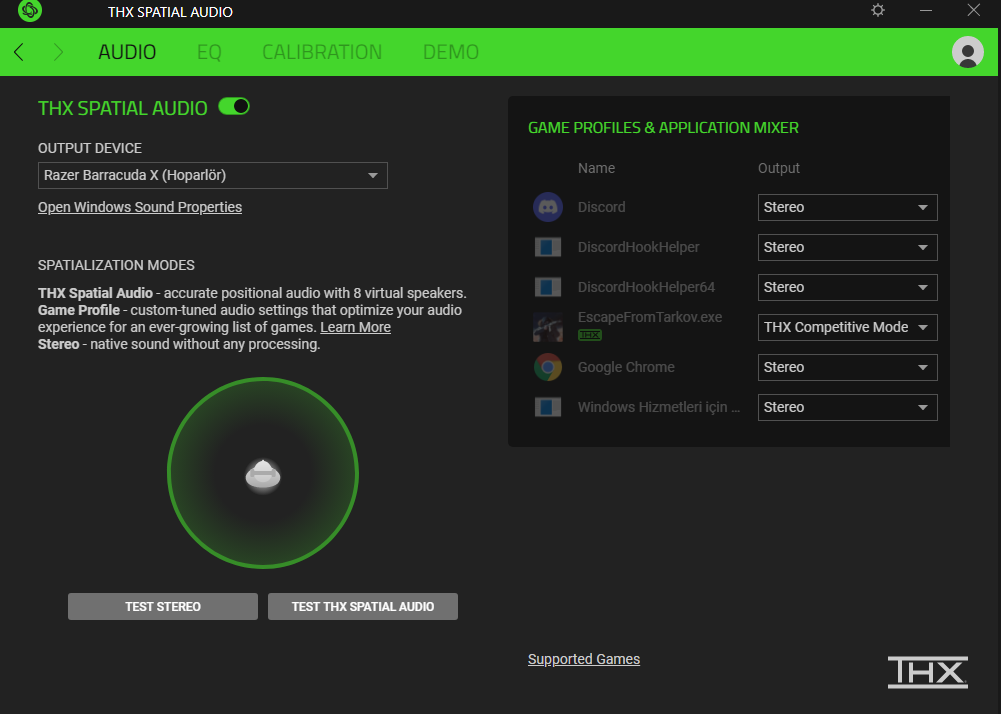Click the EscapeFromTarkov game icon
The image size is (1001, 714).
pyautogui.click(x=548, y=327)
